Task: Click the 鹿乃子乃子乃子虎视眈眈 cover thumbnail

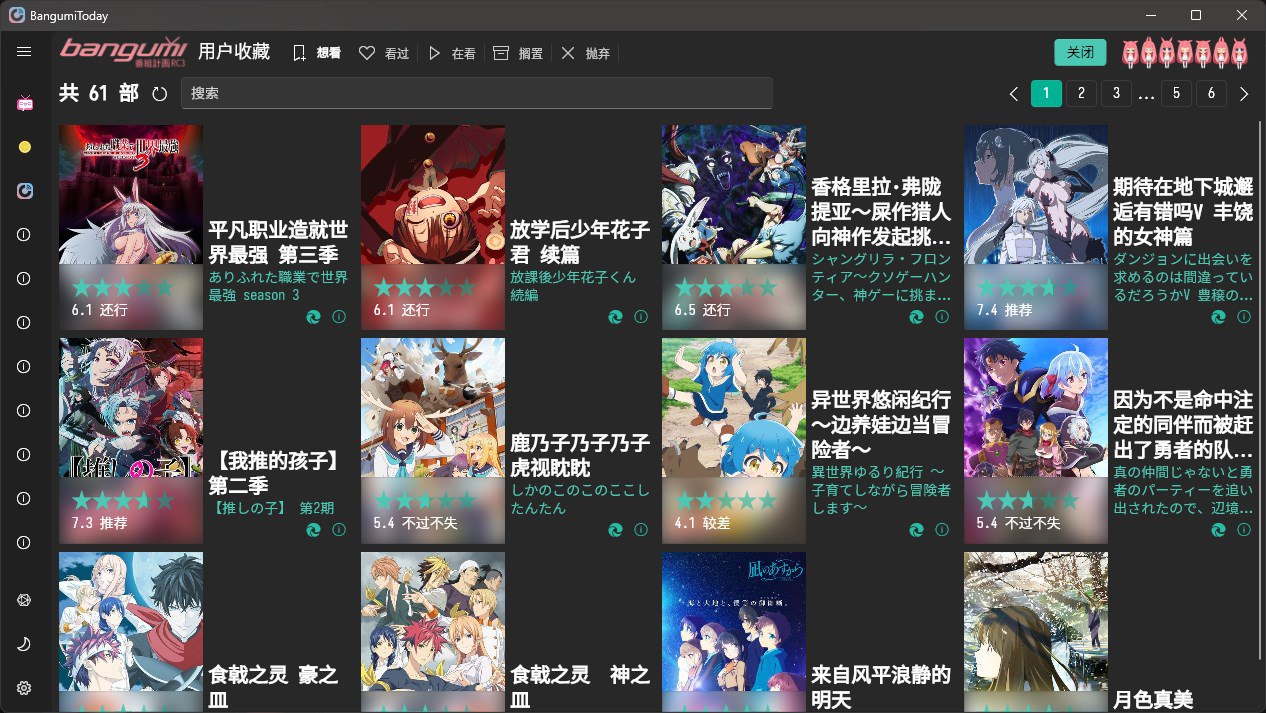Action: (x=433, y=440)
